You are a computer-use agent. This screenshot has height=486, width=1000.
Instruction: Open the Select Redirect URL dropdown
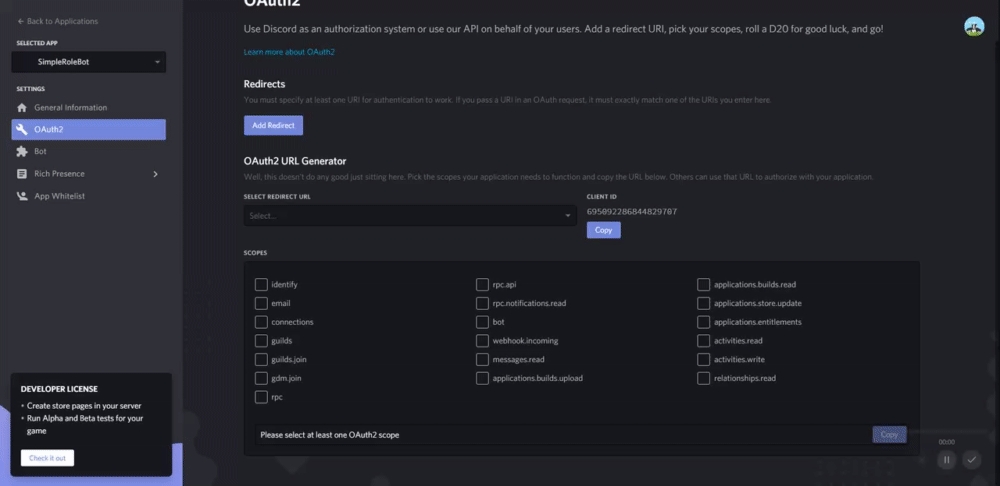(410, 215)
